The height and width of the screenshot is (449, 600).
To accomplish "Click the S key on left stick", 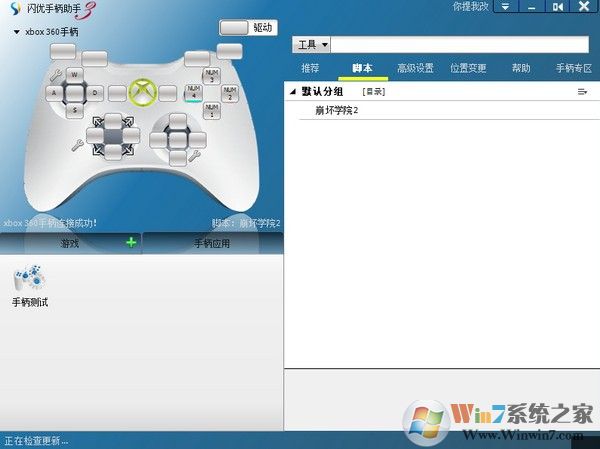I will point(75,111).
